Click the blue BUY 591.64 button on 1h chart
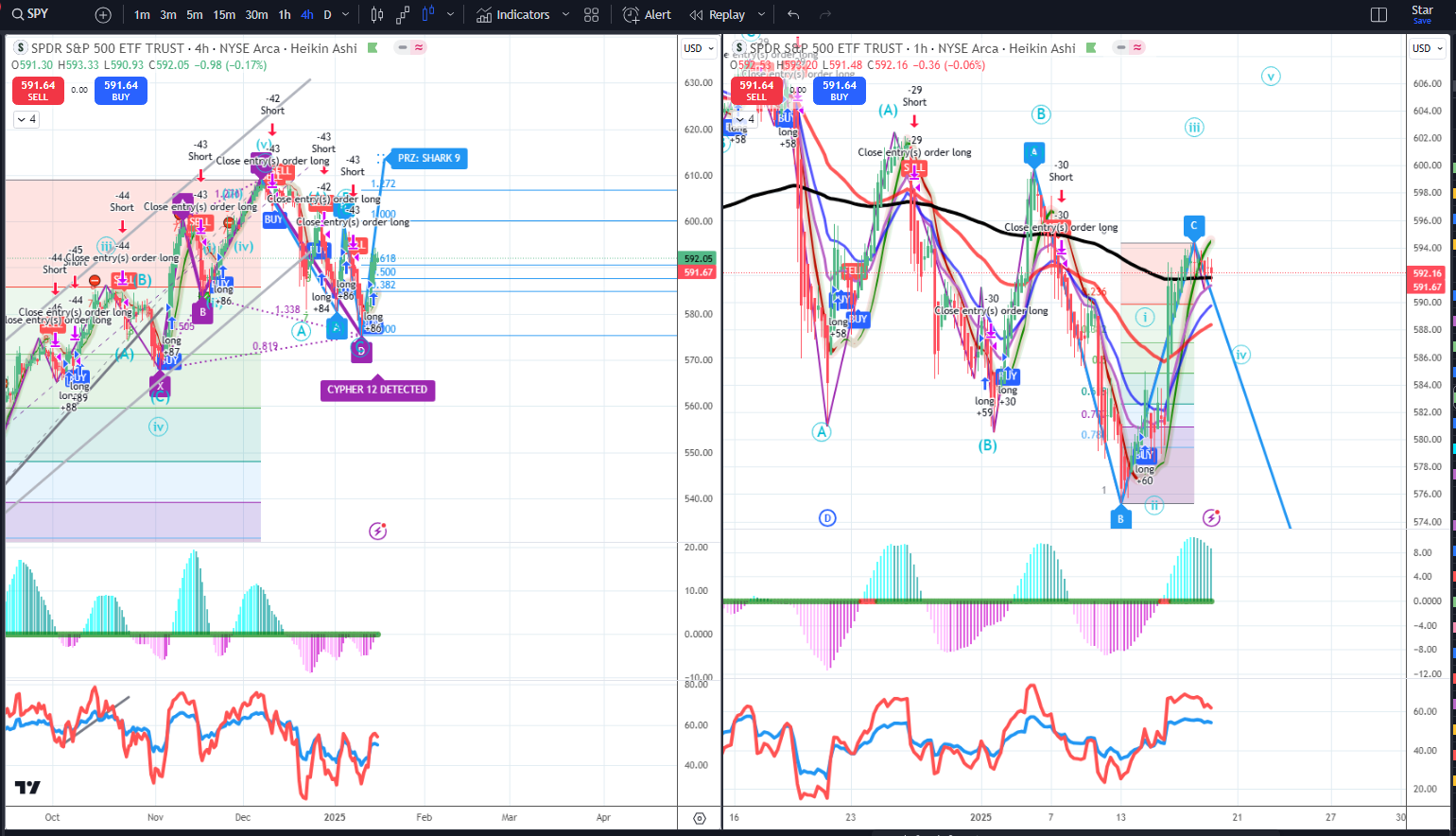The height and width of the screenshot is (836, 1456). click(840, 90)
